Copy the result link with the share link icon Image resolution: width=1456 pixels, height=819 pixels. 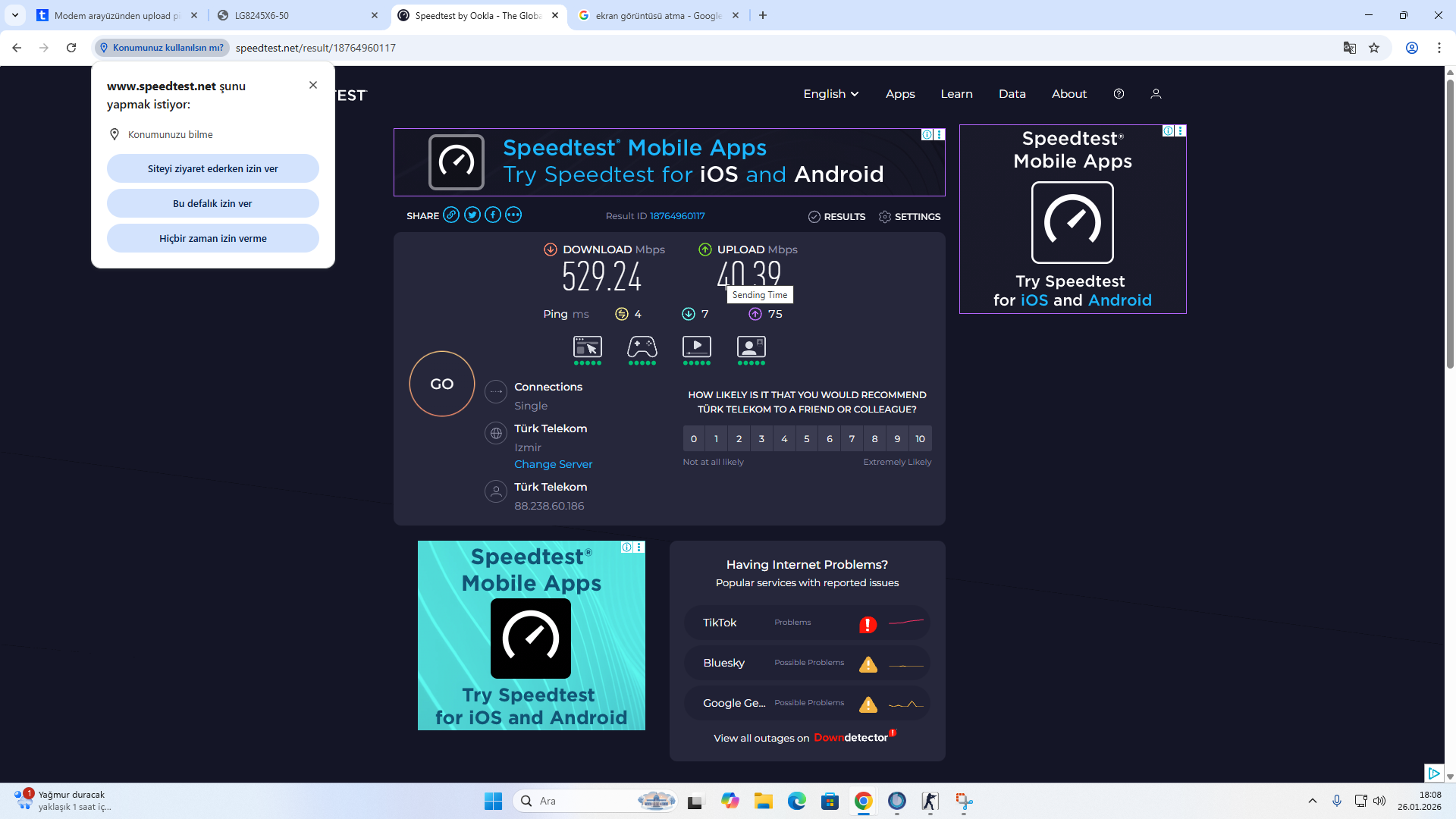click(x=451, y=215)
